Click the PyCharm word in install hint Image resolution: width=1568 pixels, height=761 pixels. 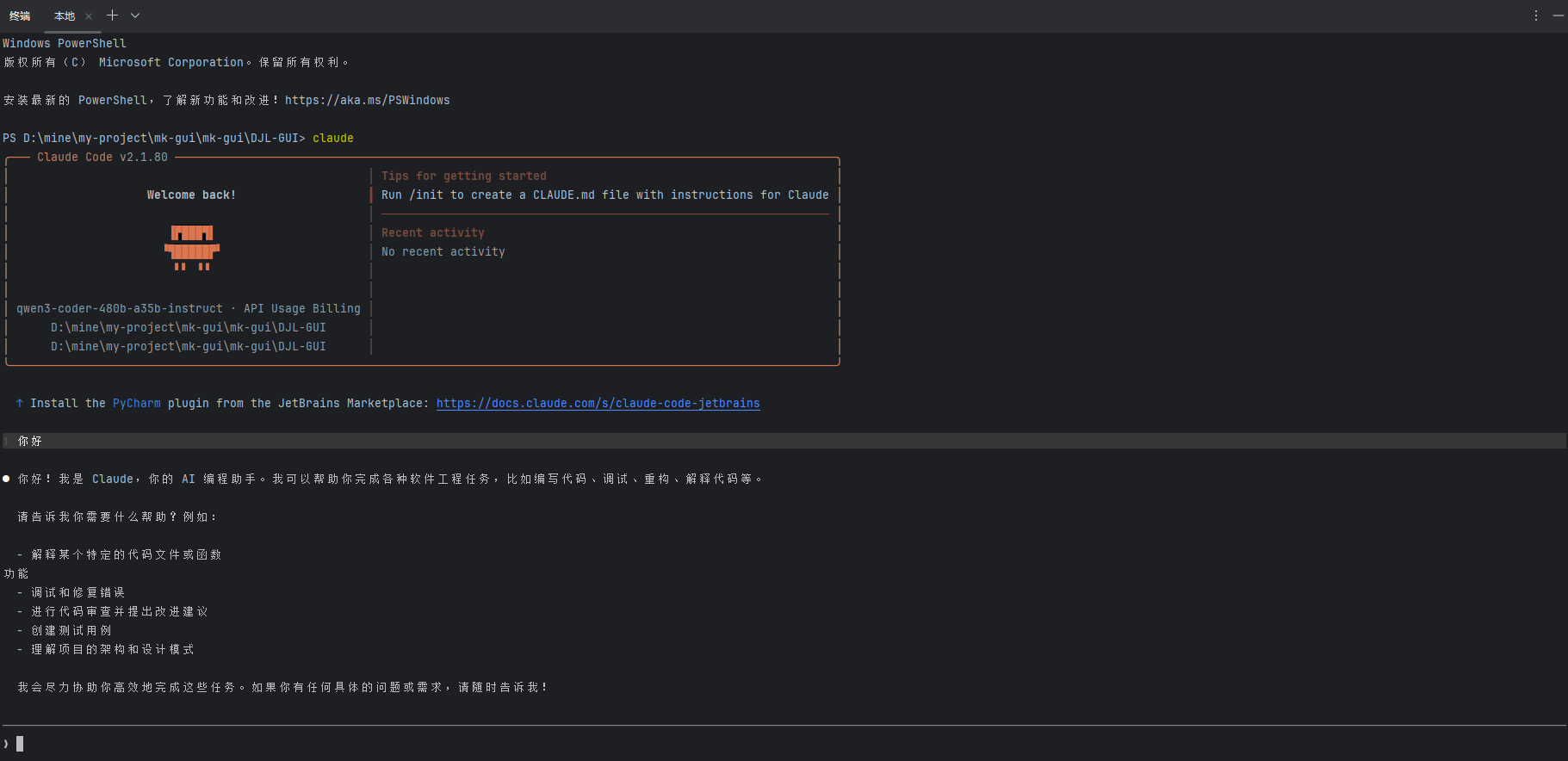pos(137,403)
